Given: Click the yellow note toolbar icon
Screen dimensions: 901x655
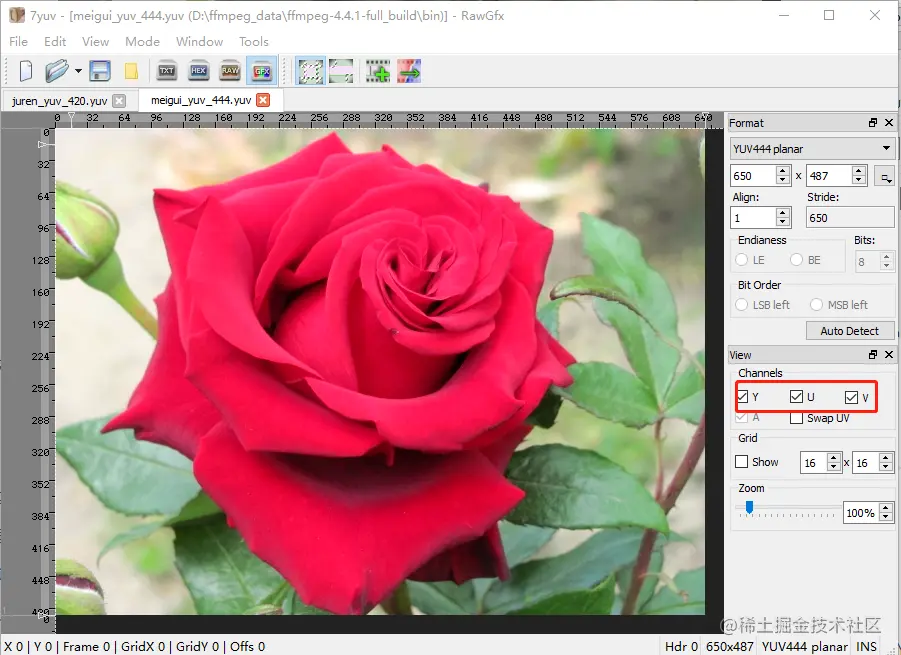Looking at the screenshot, I should [x=132, y=71].
